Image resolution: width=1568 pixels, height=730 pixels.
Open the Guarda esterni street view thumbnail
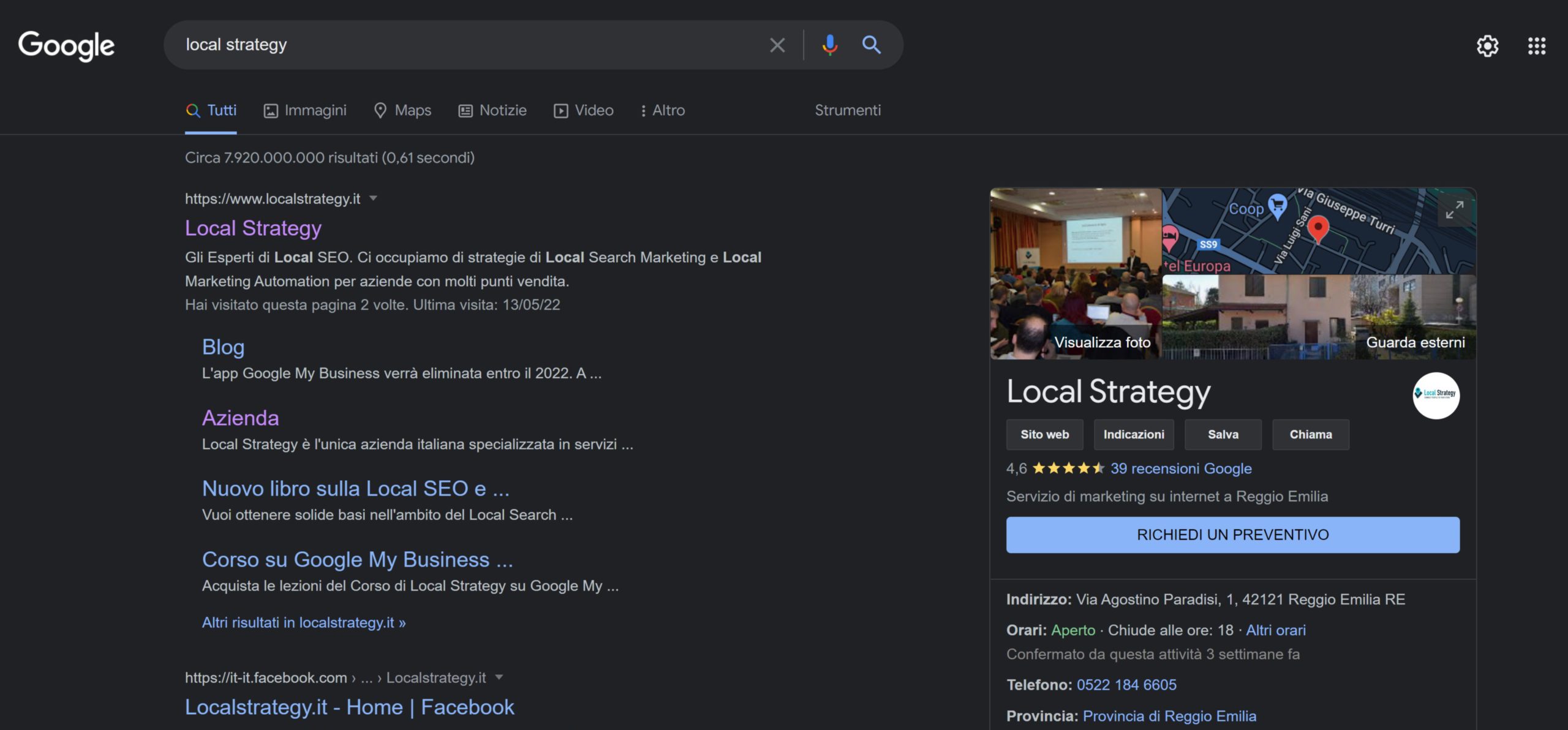click(1319, 317)
